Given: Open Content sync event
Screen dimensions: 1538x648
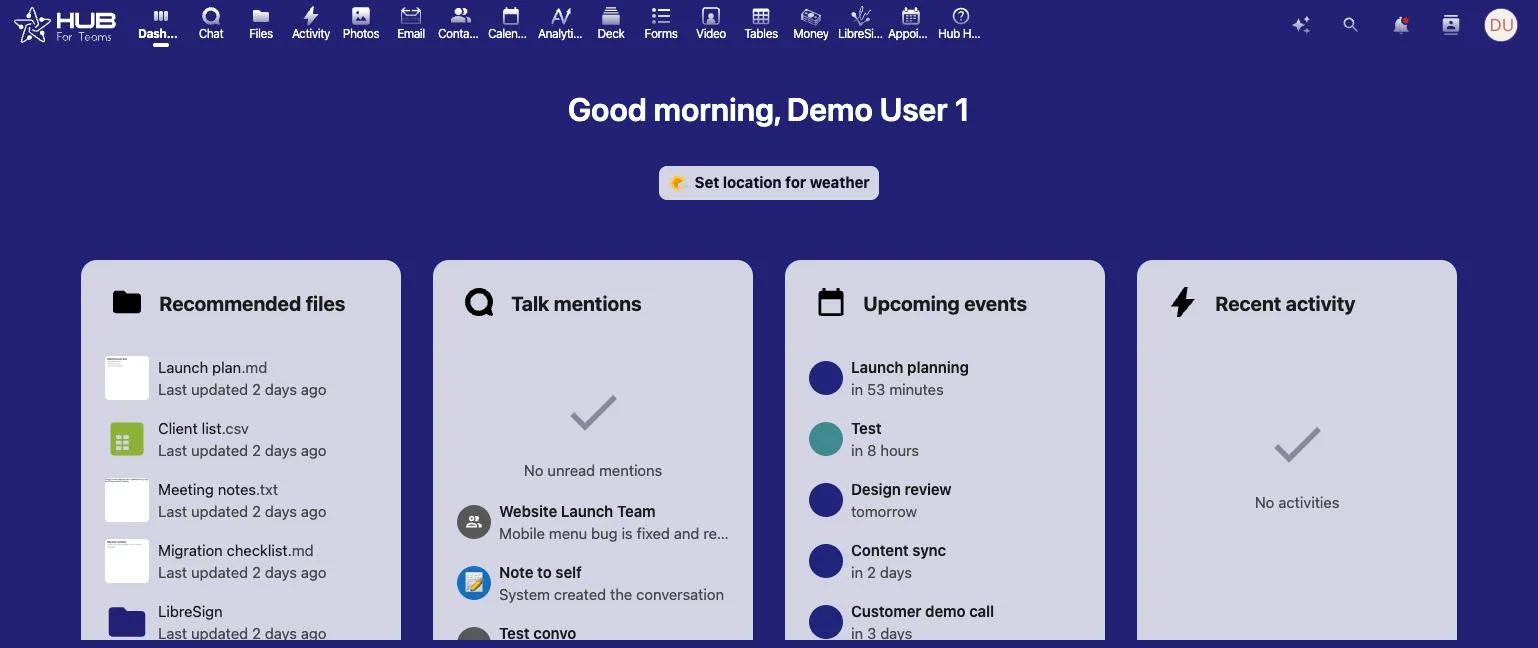Looking at the screenshot, I should pyautogui.click(x=945, y=561).
